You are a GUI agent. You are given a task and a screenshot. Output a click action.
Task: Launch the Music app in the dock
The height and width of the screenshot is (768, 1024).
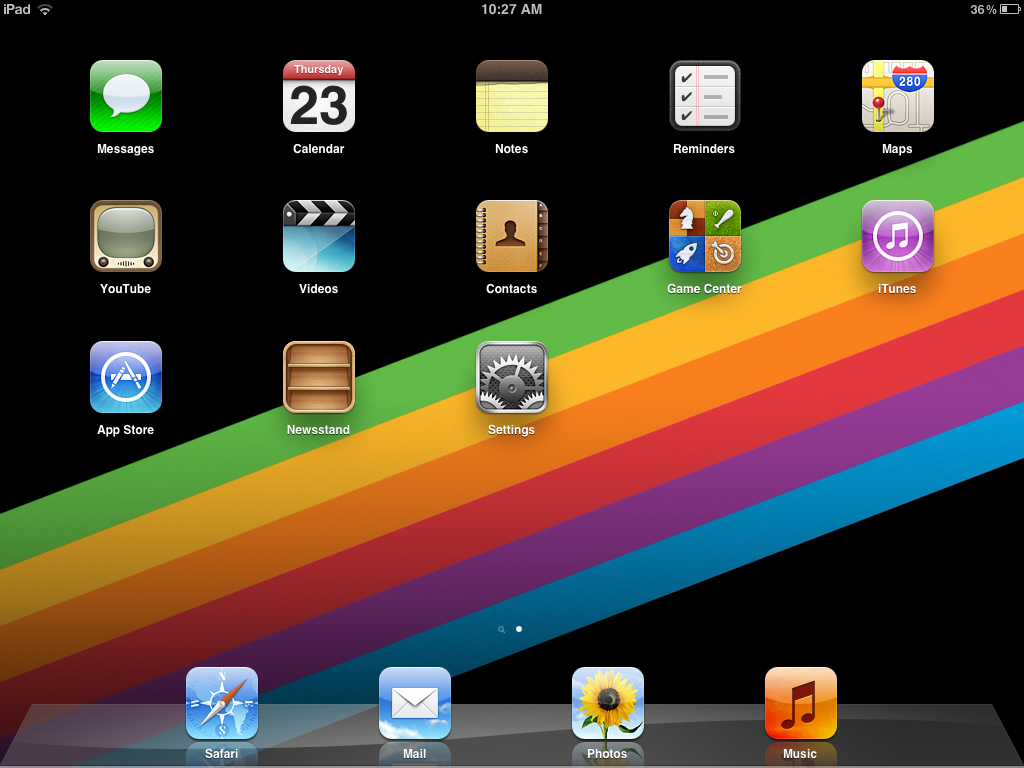tap(800, 703)
